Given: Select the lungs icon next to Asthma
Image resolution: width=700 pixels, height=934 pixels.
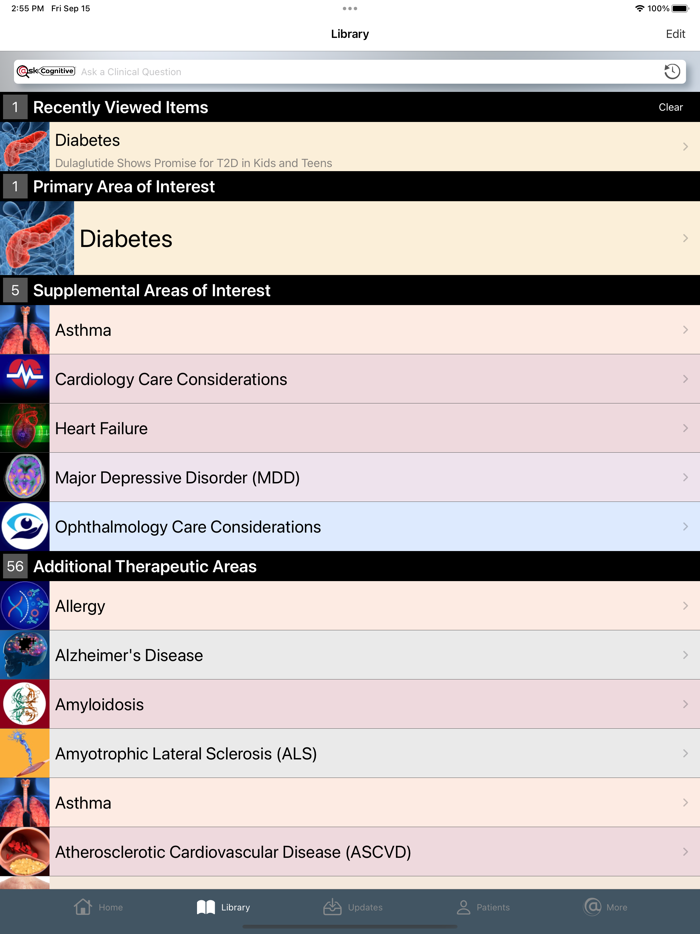Looking at the screenshot, I should point(24,329).
